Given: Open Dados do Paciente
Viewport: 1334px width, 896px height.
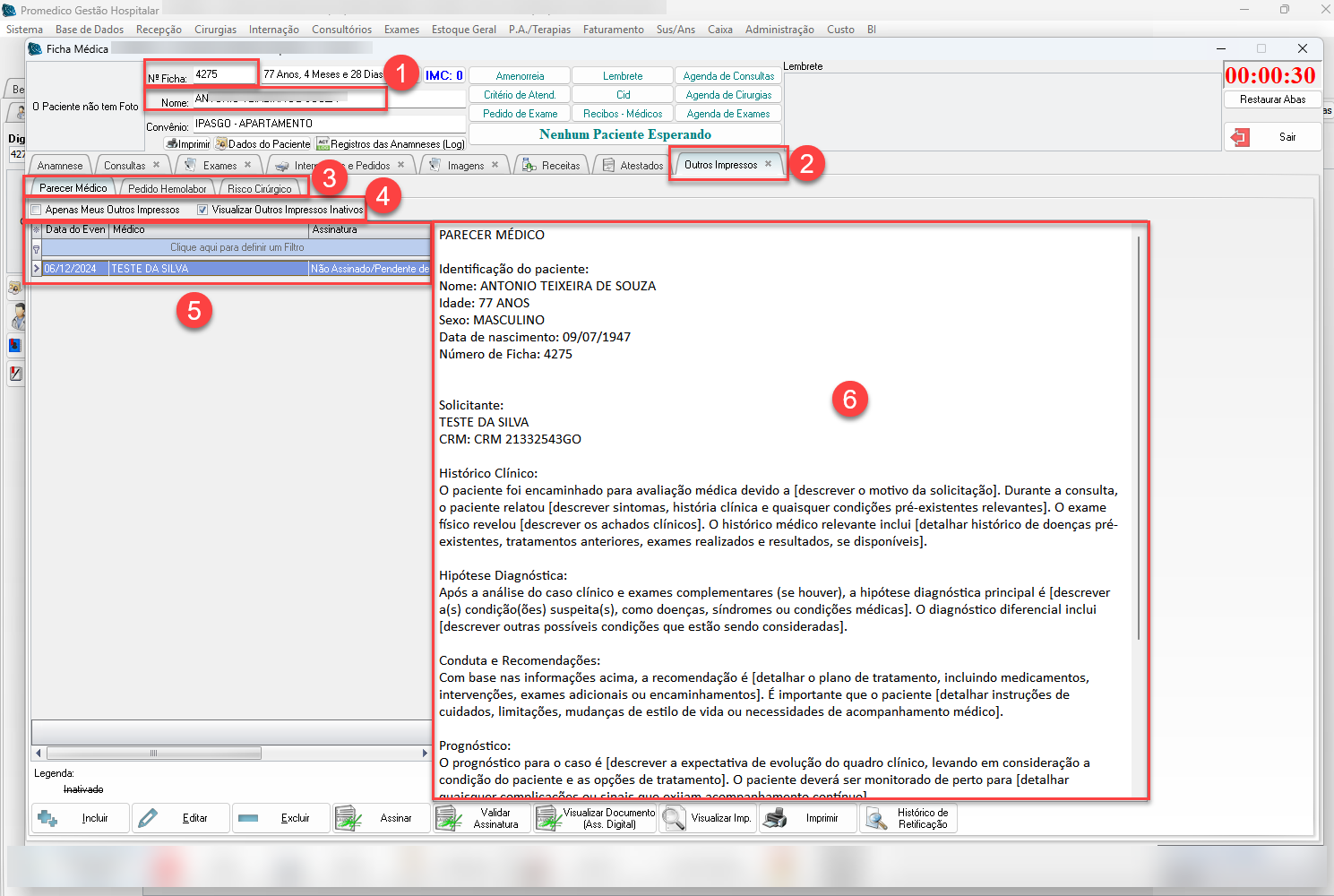Looking at the screenshot, I should coord(263,143).
